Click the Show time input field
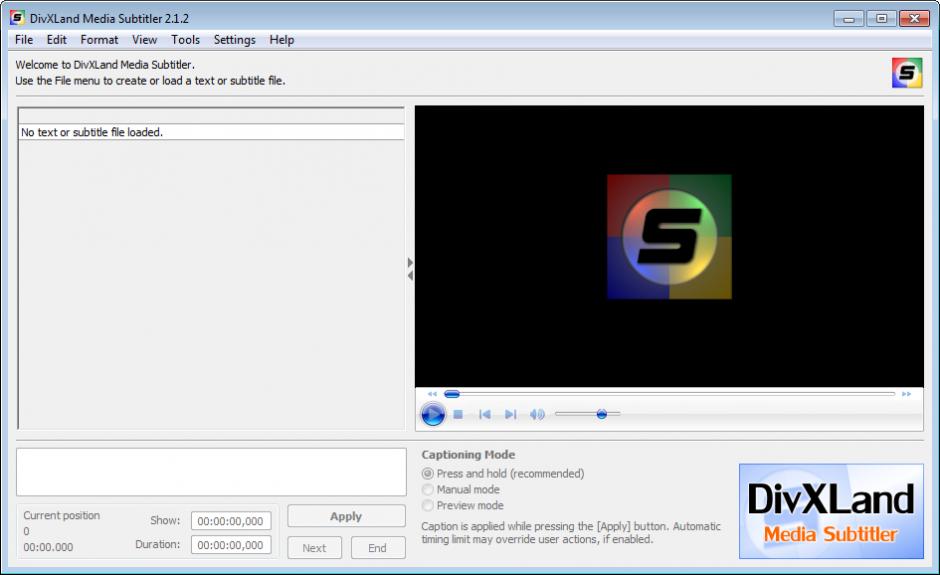This screenshot has height=575, width=940. (231, 521)
